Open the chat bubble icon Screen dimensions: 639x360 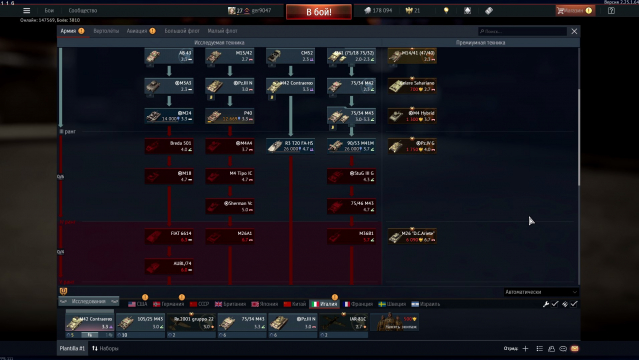click(563, 349)
